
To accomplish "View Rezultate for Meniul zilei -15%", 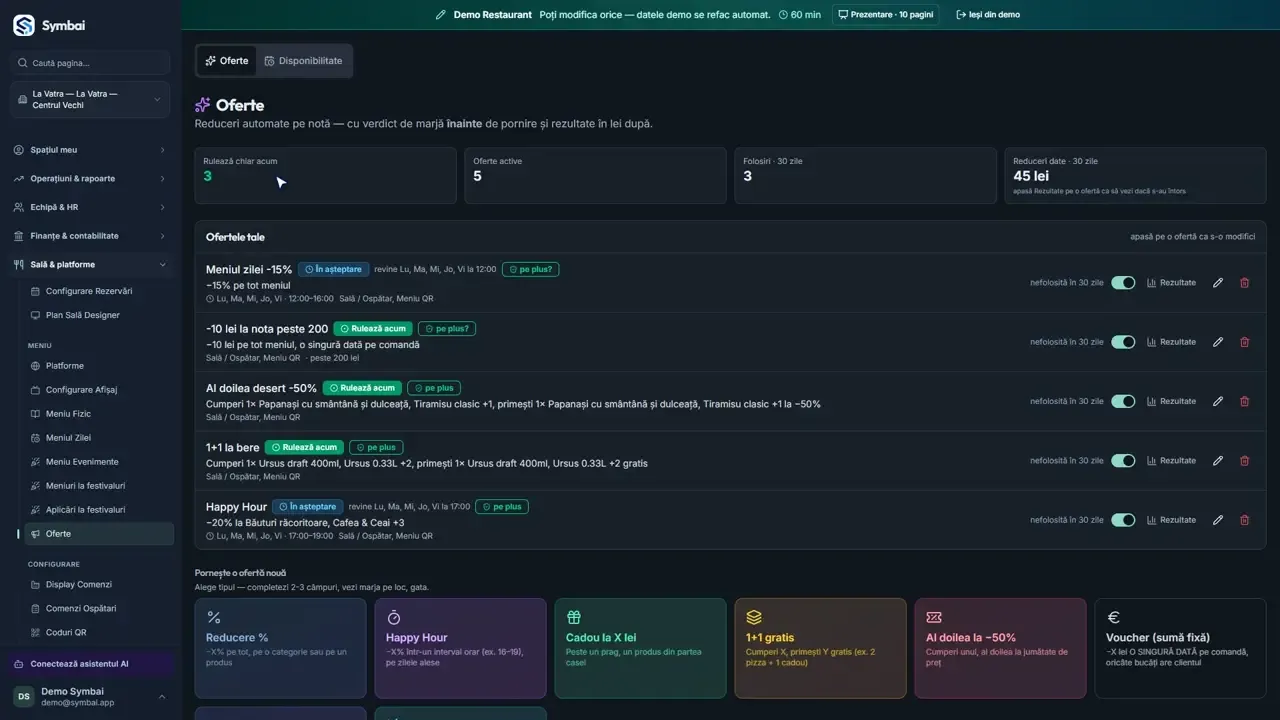I will point(1171,283).
